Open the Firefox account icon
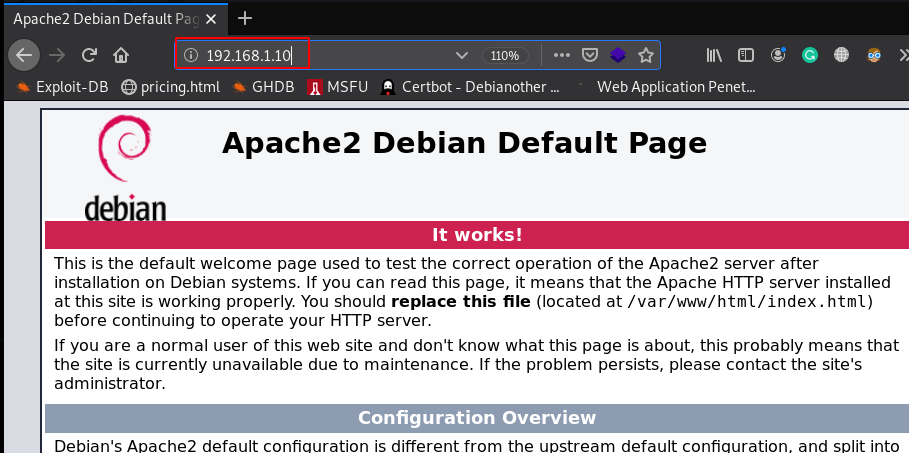909x453 pixels. pos(777,56)
